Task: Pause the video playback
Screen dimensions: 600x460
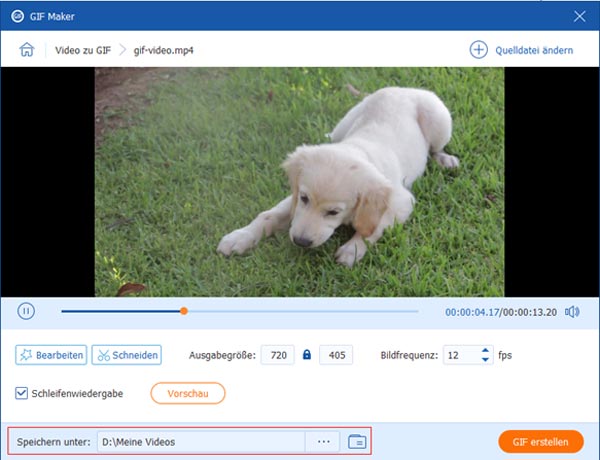Action: [x=26, y=311]
